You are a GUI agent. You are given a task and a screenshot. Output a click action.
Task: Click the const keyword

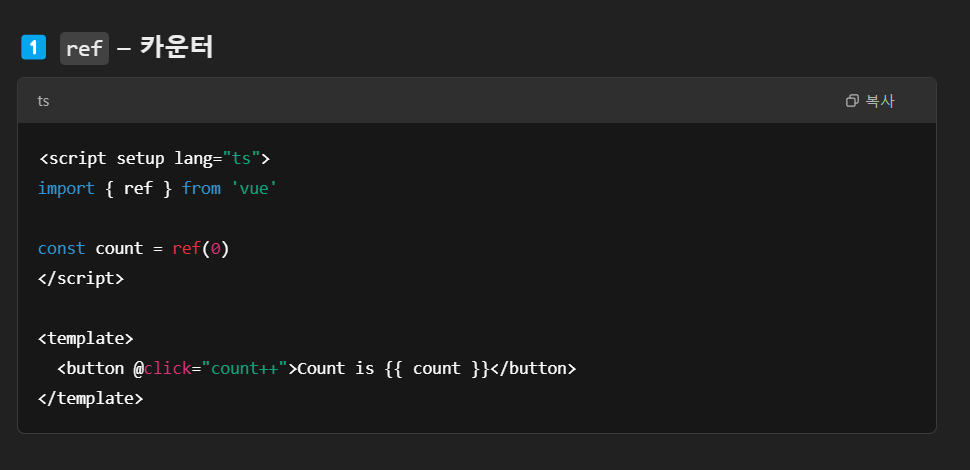click(x=62, y=248)
